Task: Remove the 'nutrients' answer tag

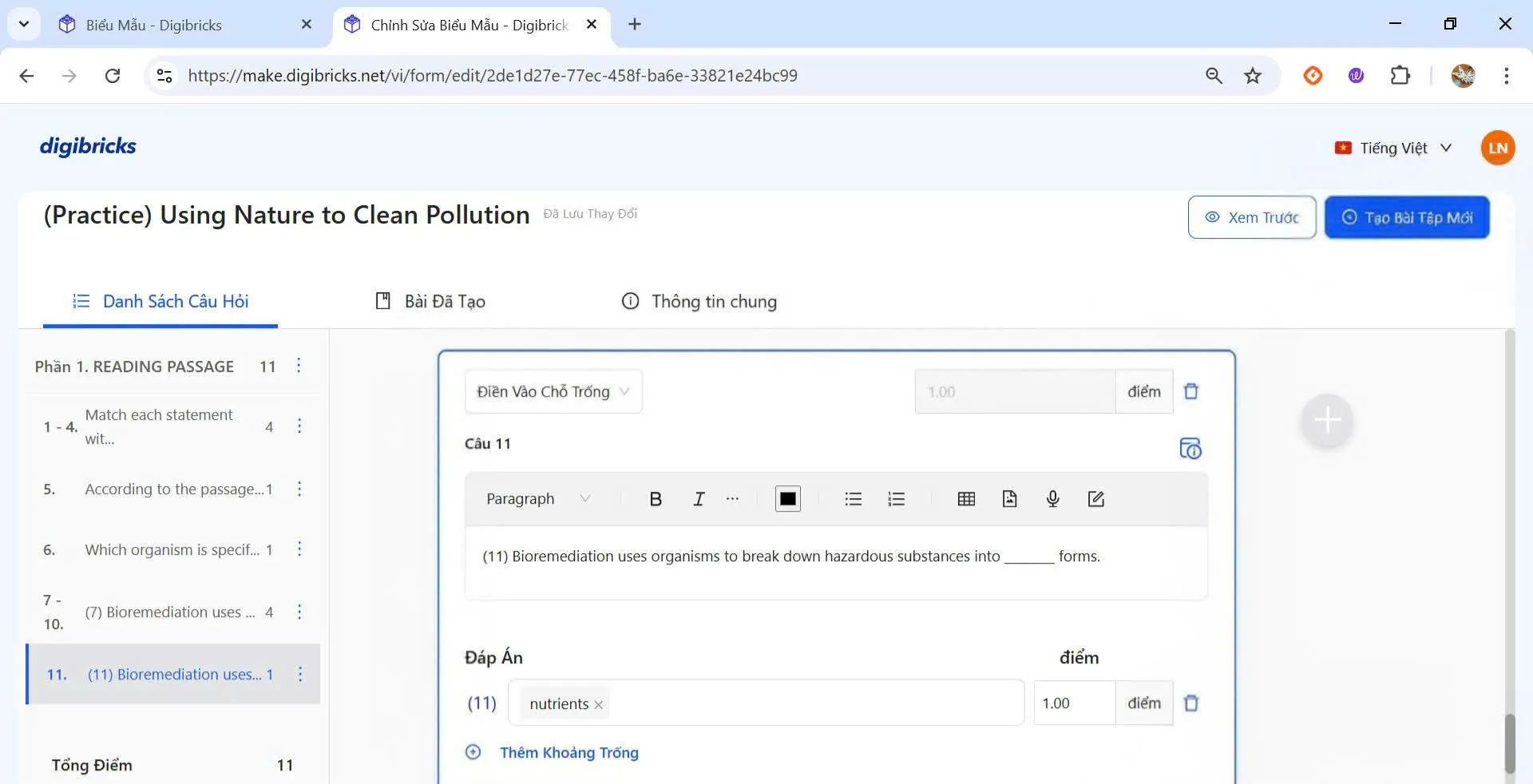Action: [598, 705]
